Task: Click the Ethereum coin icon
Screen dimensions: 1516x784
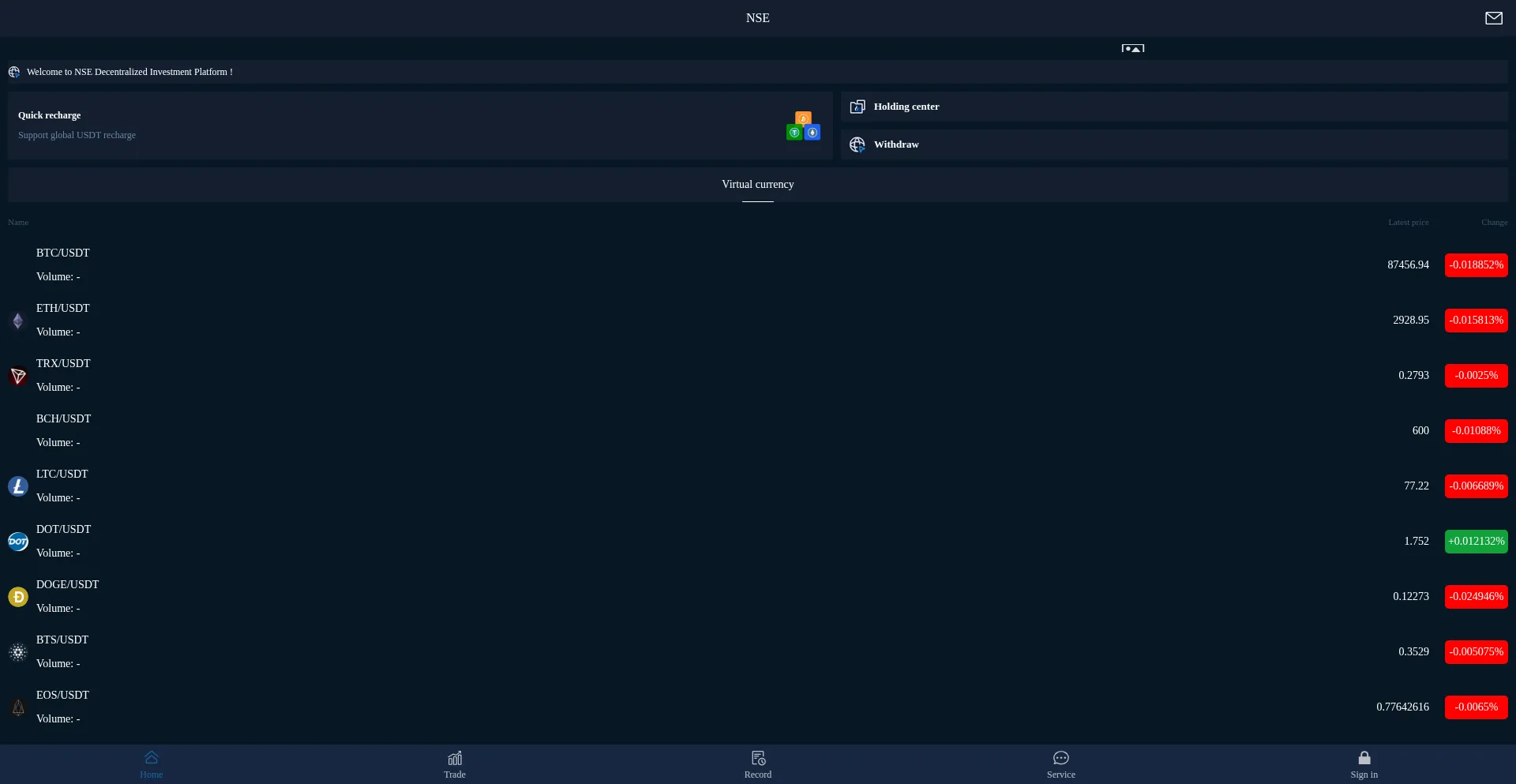Action: click(x=18, y=321)
